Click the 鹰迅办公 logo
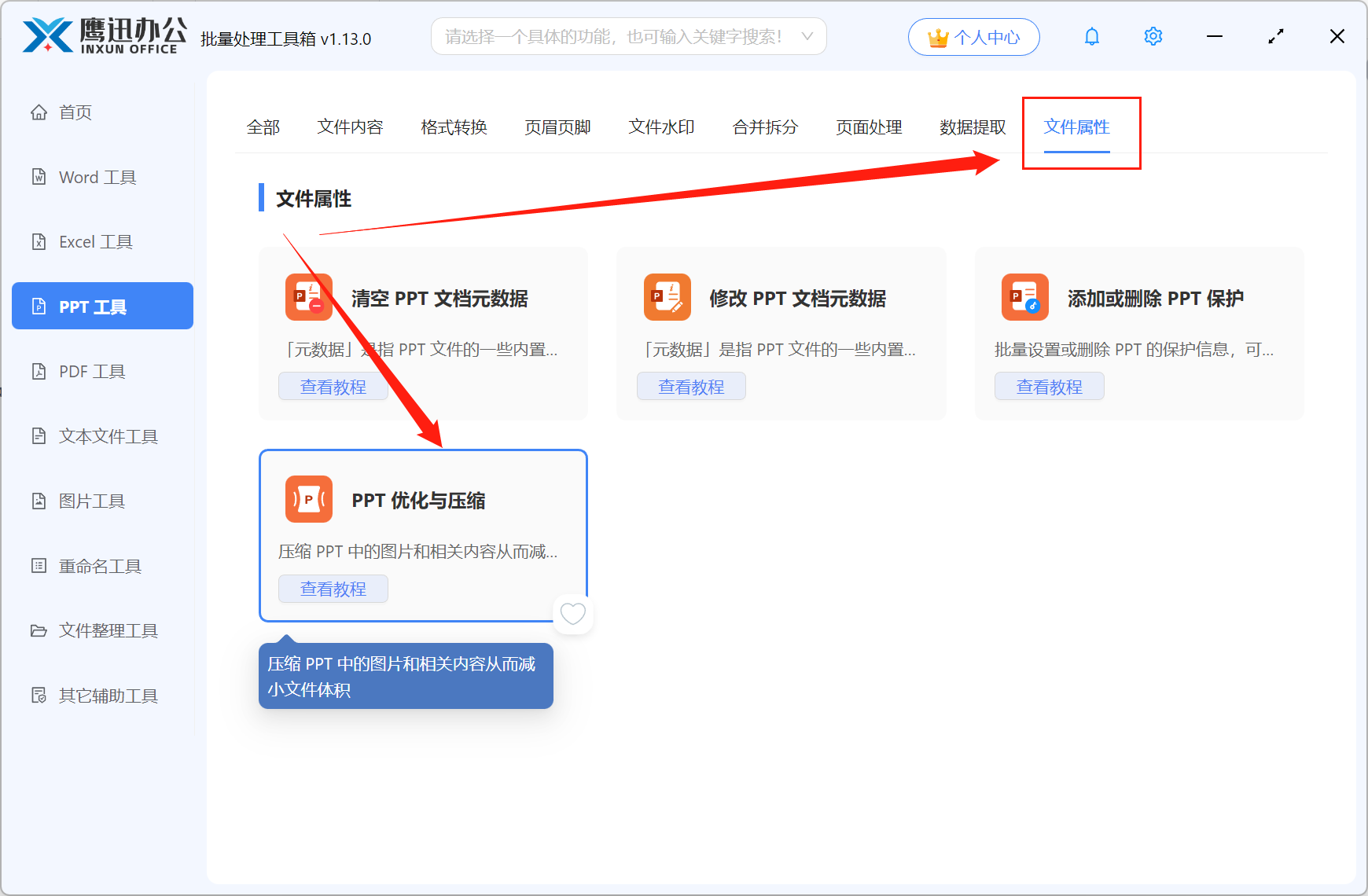 pos(102,35)
